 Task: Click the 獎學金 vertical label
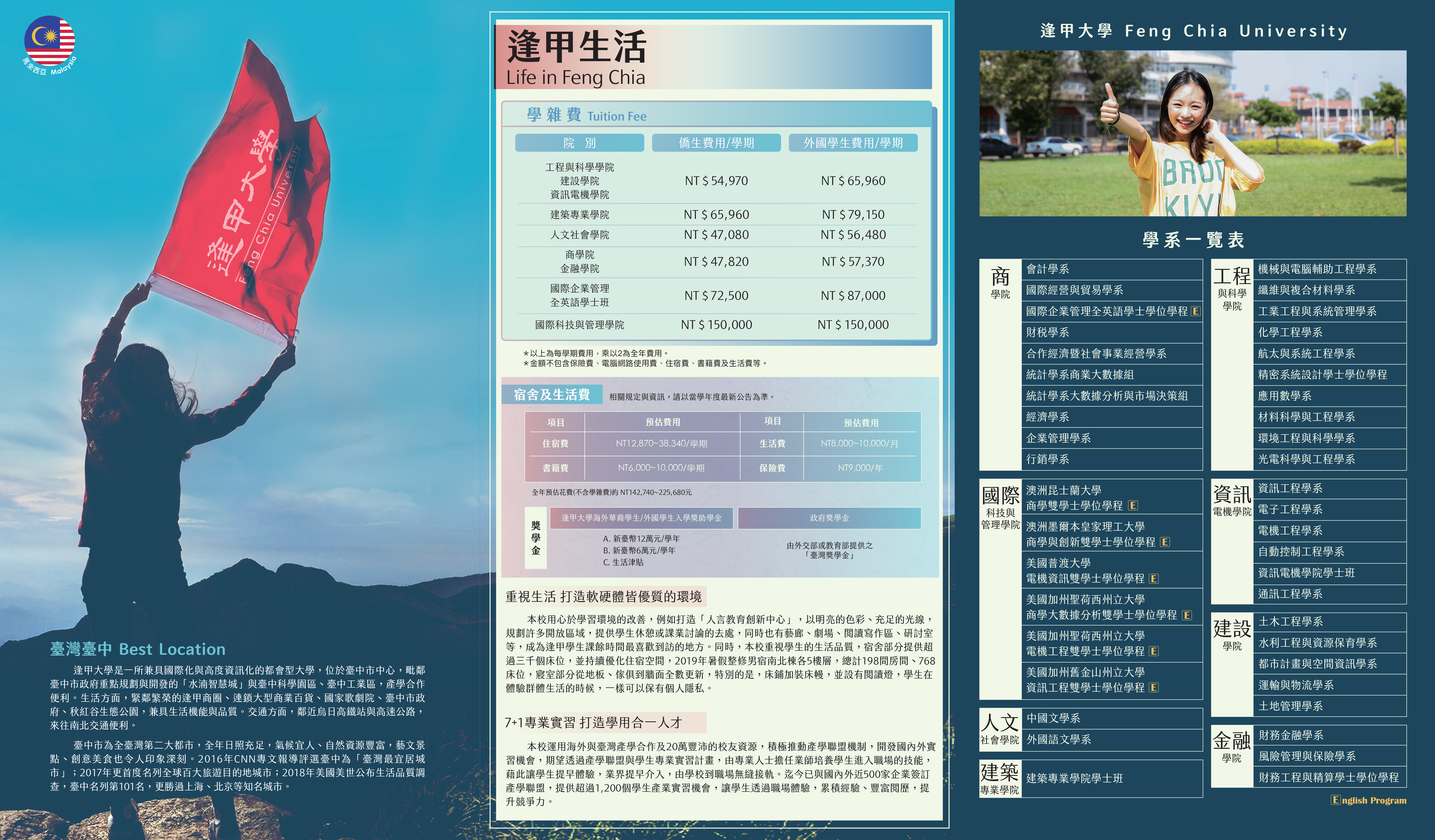pyautogui.click(x=535, y=538)
